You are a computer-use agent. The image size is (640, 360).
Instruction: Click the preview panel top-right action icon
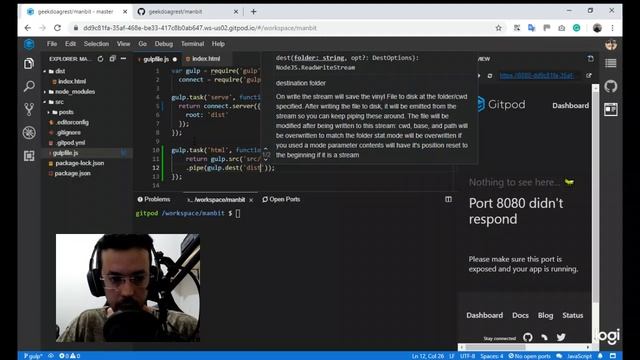pyautogui.click(x=591, y=59)
